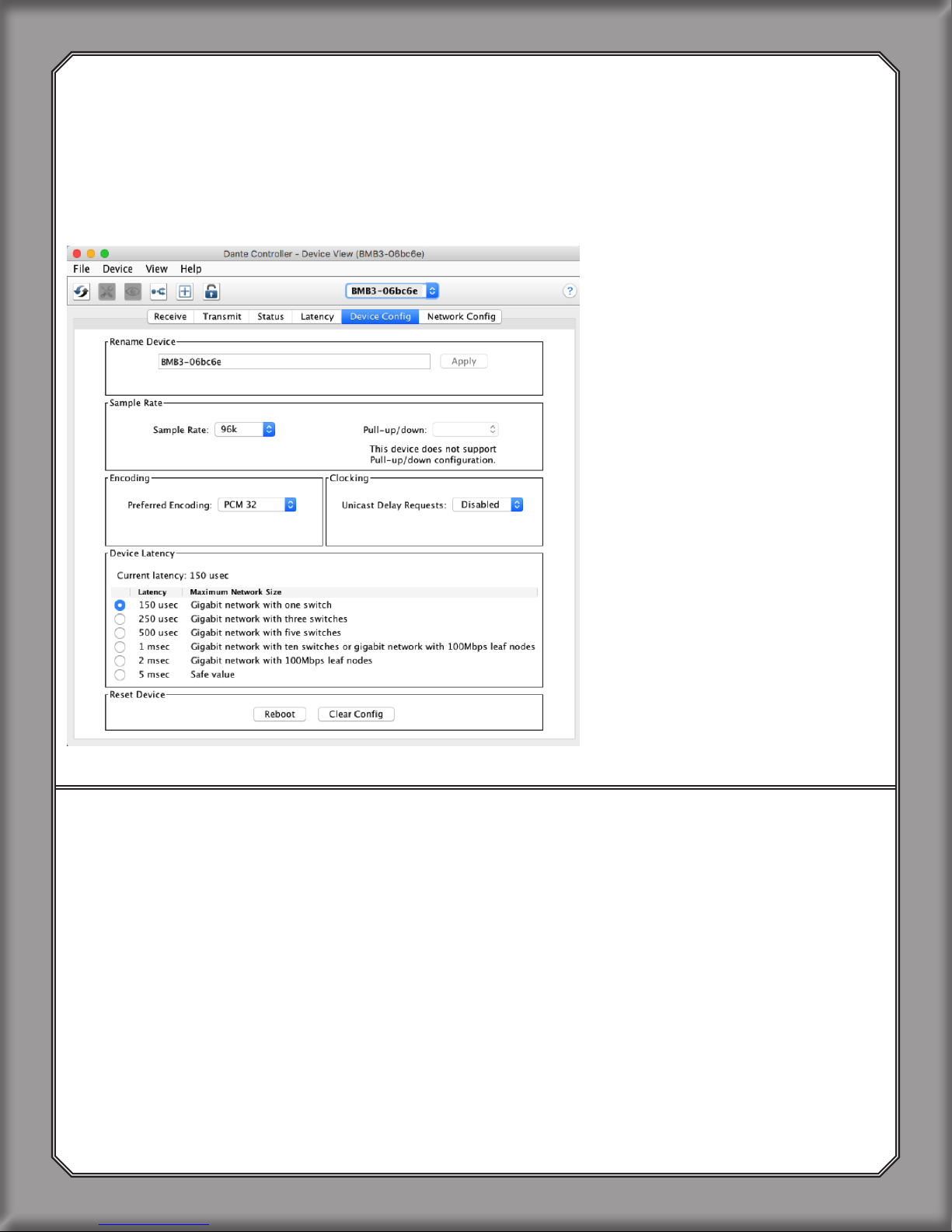
Task: Click the refresh icon in the toolbar
Action: click(x=82, y=291)
